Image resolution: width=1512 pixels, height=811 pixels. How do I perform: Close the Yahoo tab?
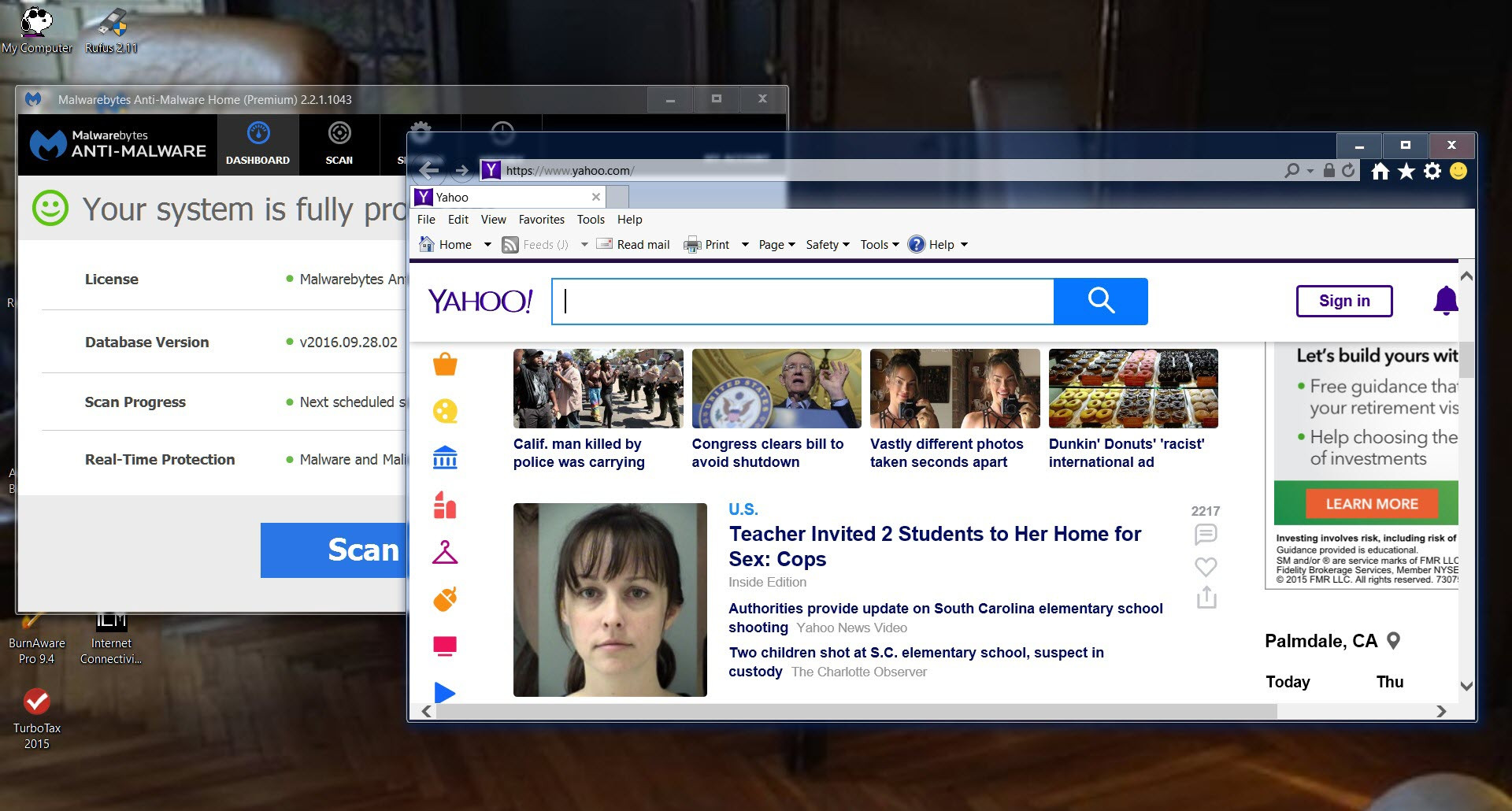click(x=596, y=197)
